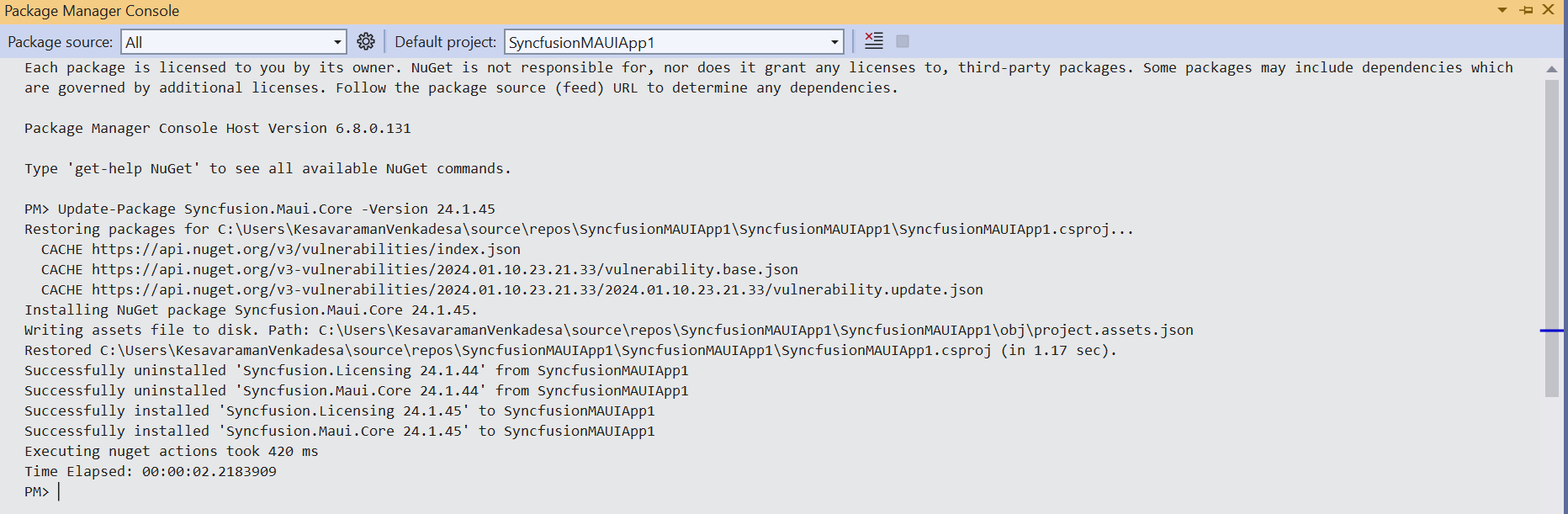
Task: Open NuGet package manager settings gear
Action: 365,41
